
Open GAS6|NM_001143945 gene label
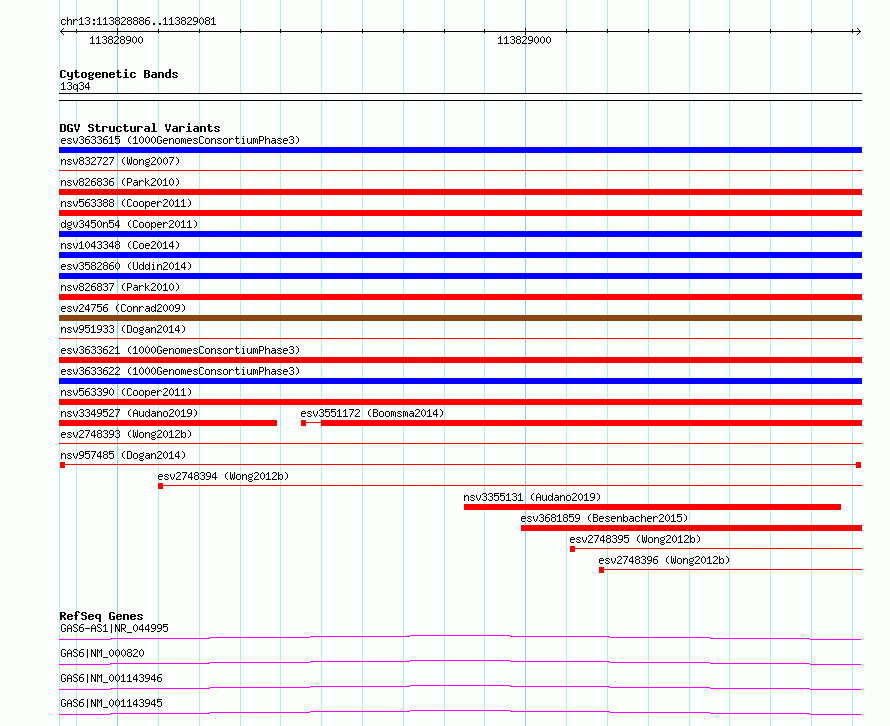click(111, 703)
